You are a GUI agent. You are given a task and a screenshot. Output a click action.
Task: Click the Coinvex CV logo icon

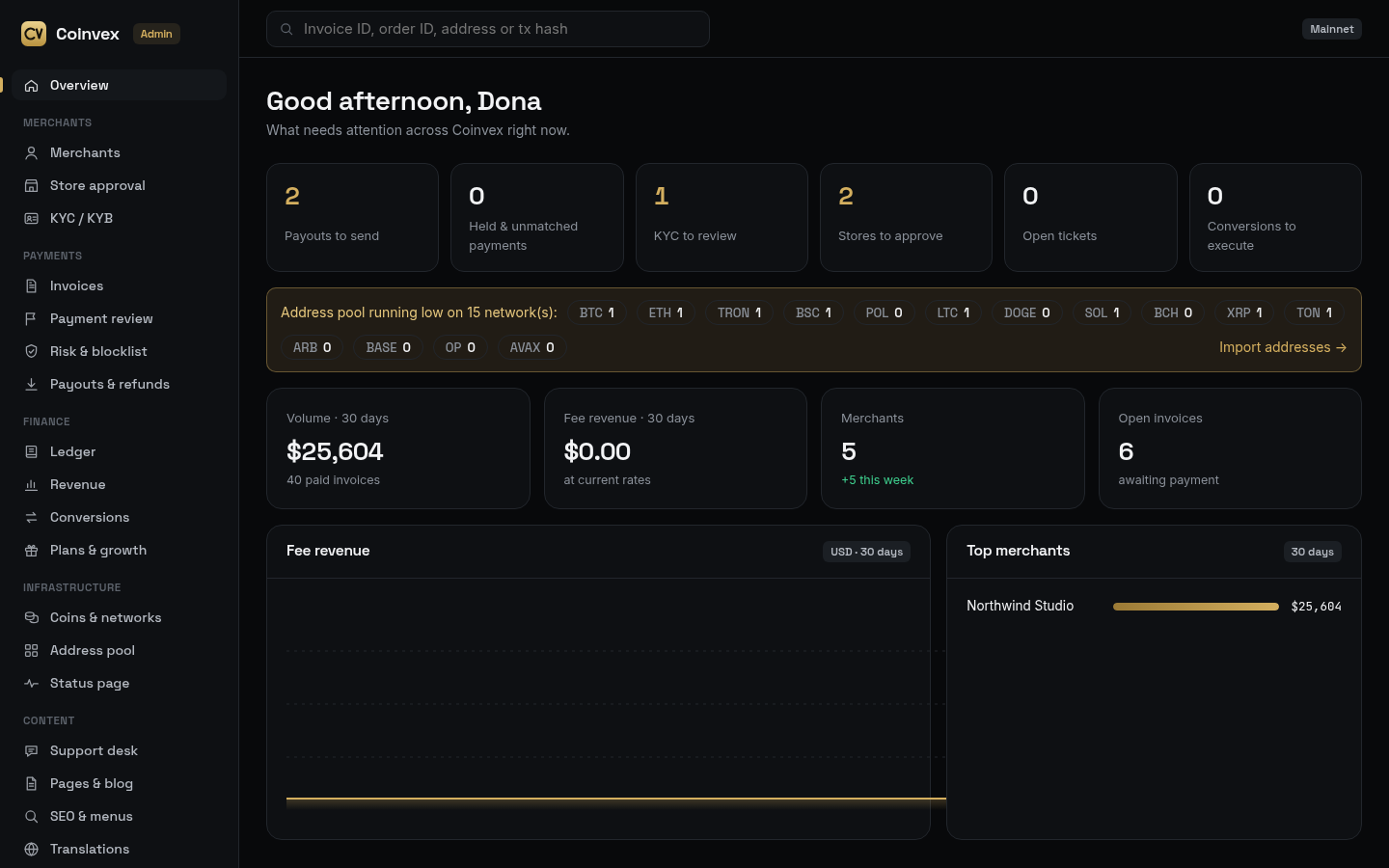click(34, 34)
